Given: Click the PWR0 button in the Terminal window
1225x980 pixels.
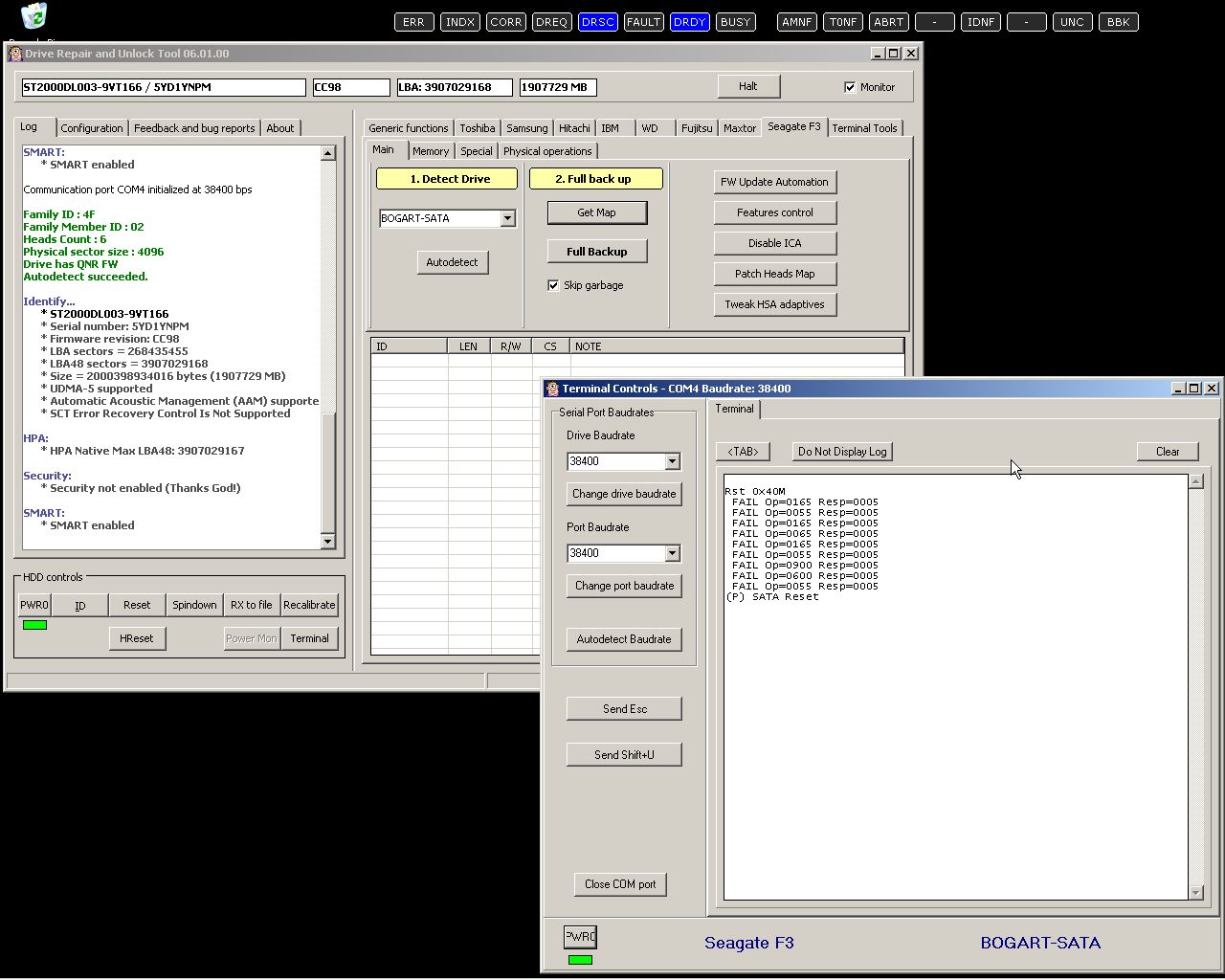Looking at the screenshot, I should (x=580, y=937).
